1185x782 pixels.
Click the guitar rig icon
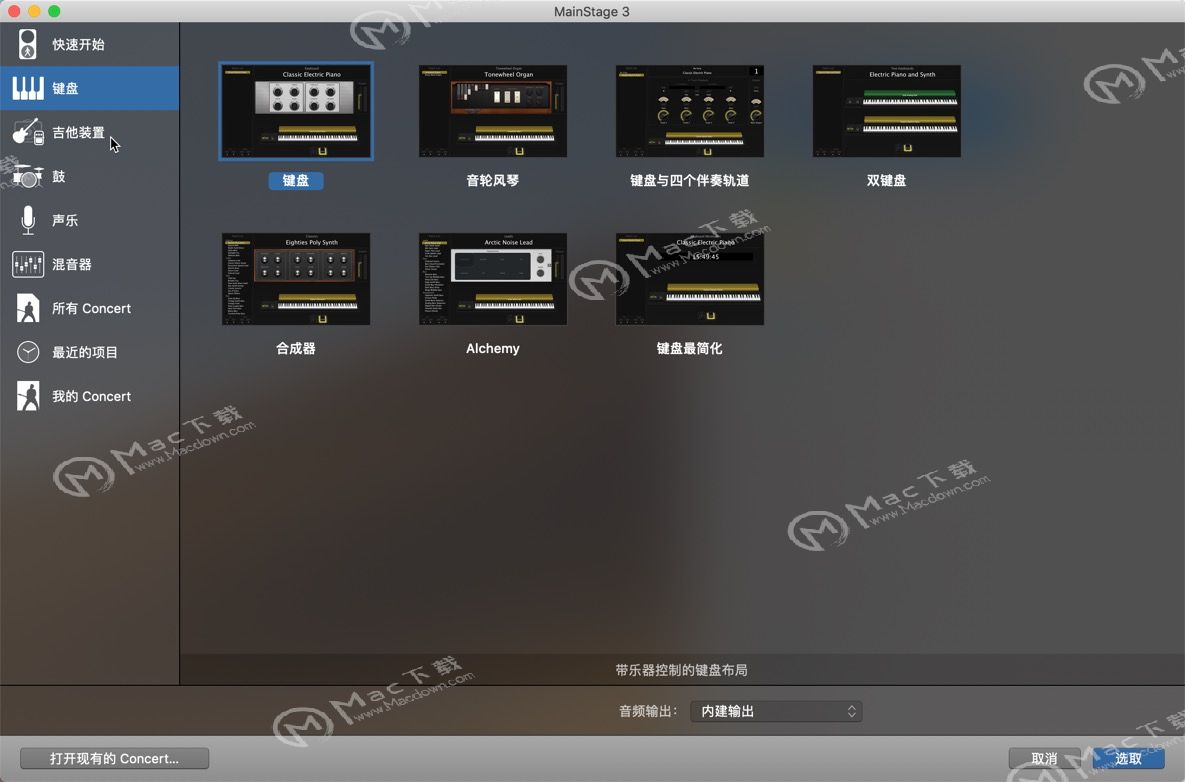[x=28, y=132]
